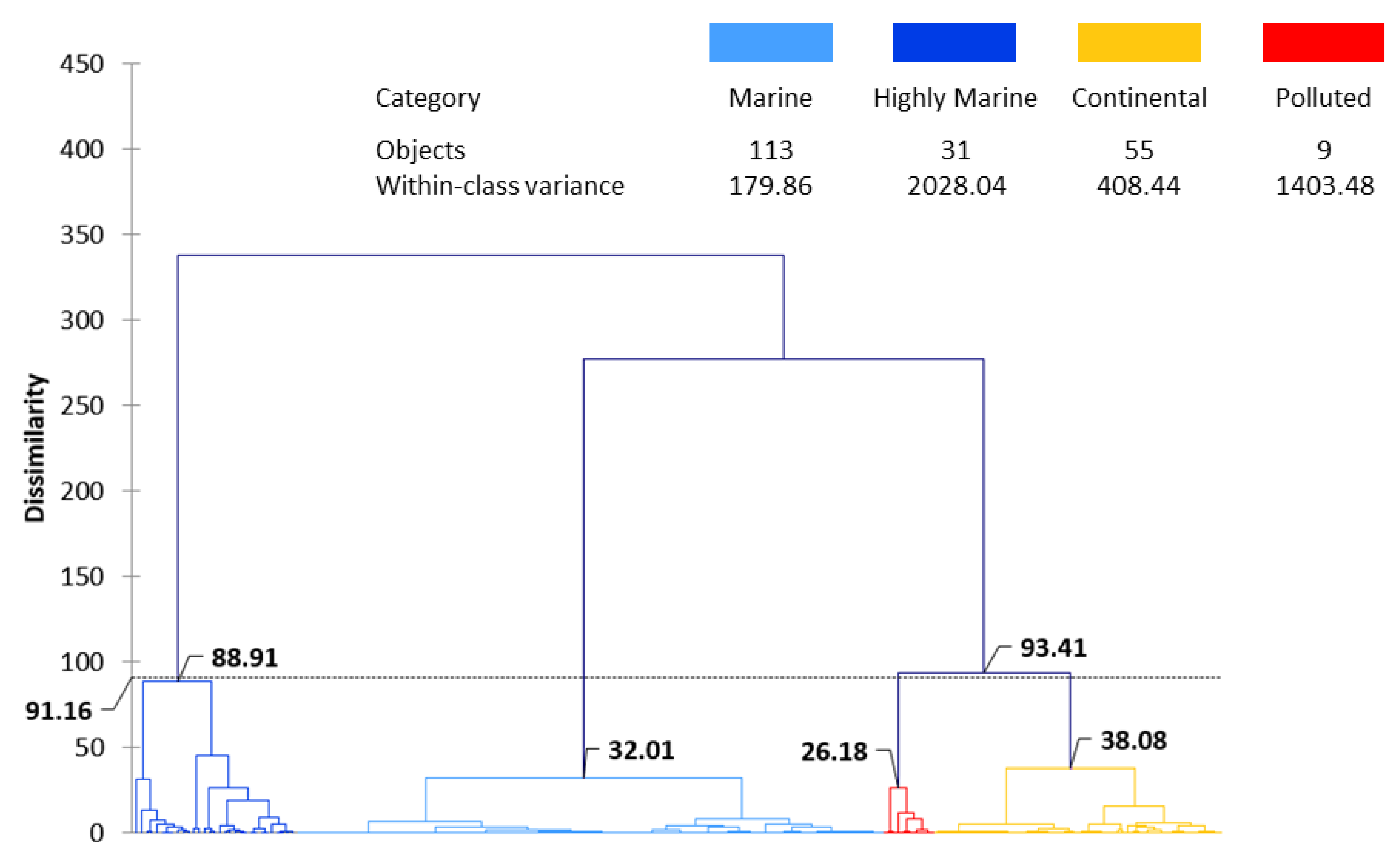Click the light blue Marine legend swatch
The height and width of the screenshot is (864, 1400).
pyautogui.click(x=771, y=42)
